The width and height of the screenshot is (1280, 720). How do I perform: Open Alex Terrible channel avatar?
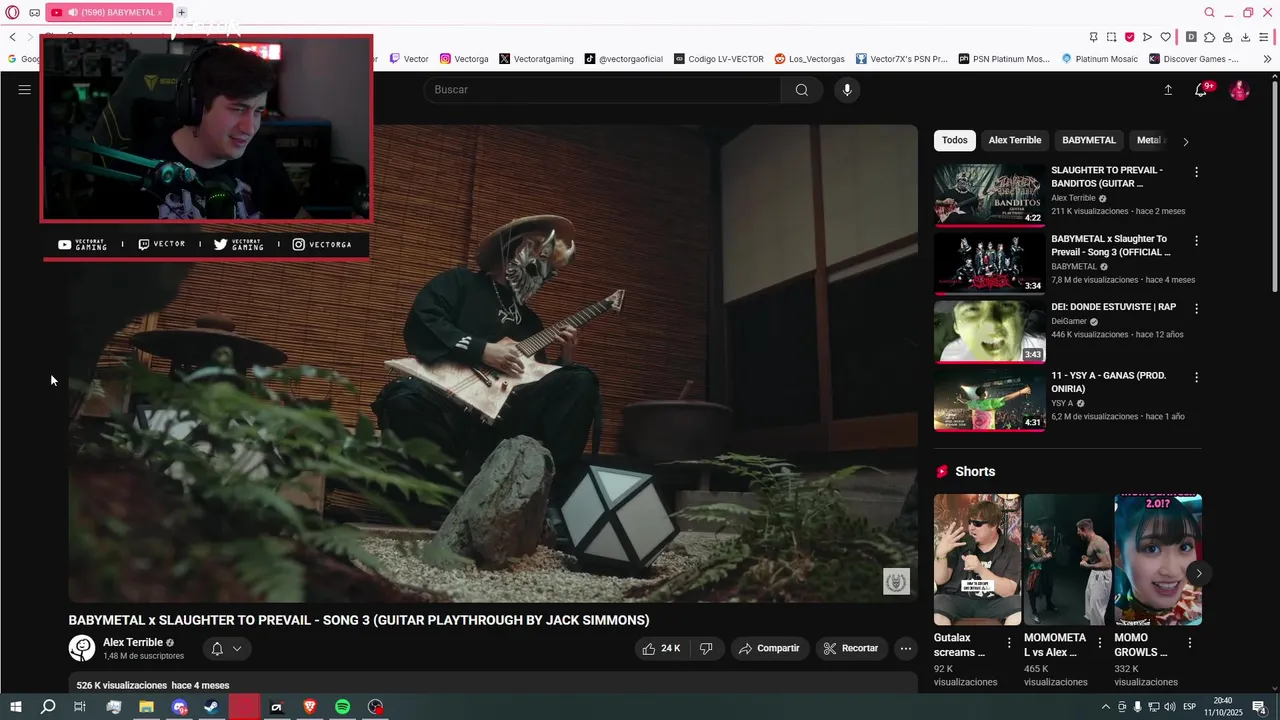click(x=81, y=648)
